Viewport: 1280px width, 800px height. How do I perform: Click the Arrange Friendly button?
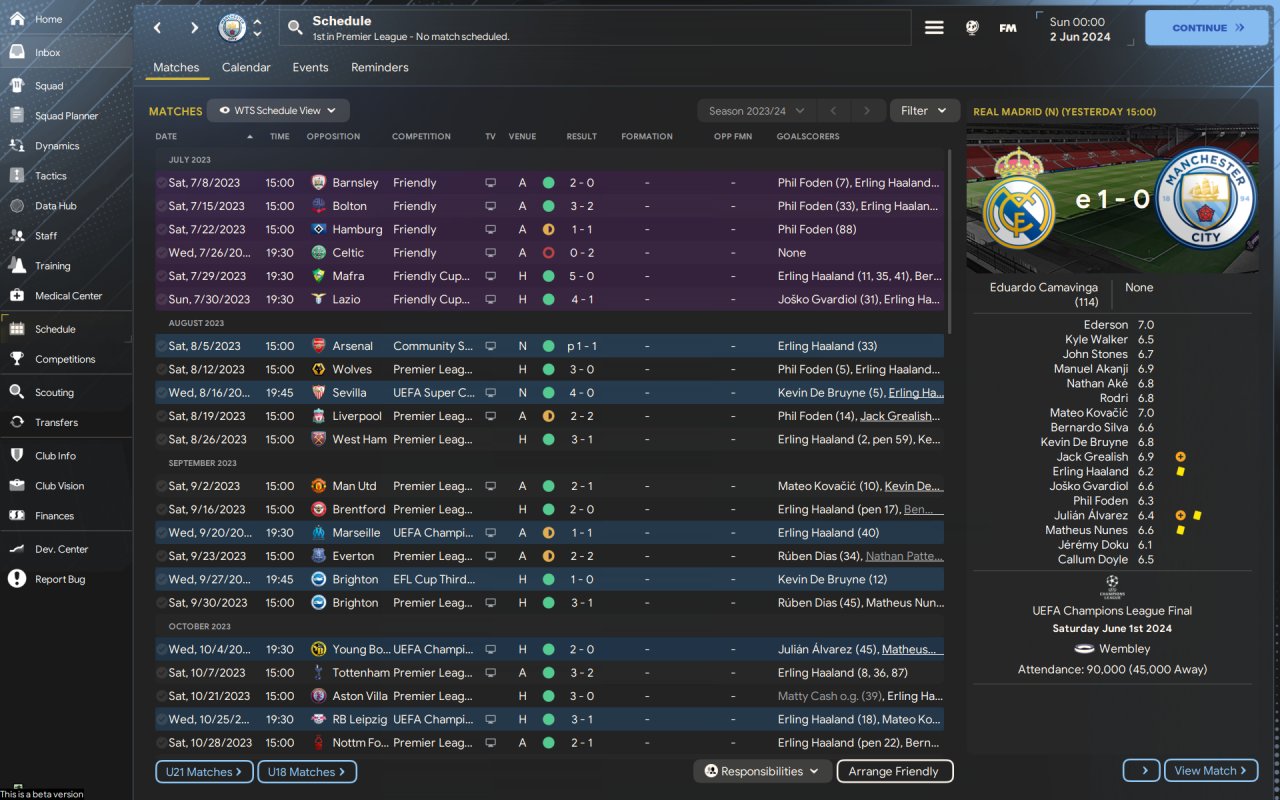pos(894,771)
